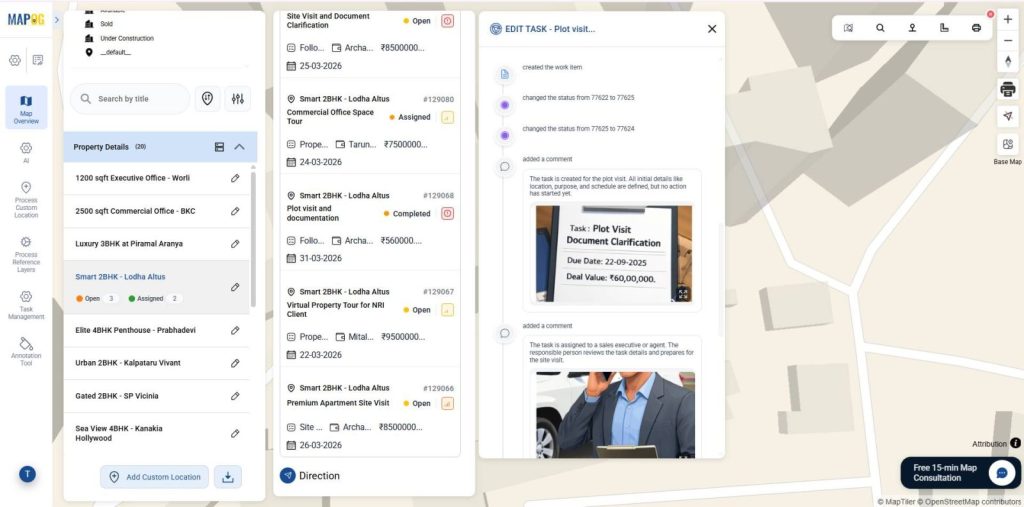Click the property list scrollbar
The image size is (1024, 507).
[x=253, y=238]
